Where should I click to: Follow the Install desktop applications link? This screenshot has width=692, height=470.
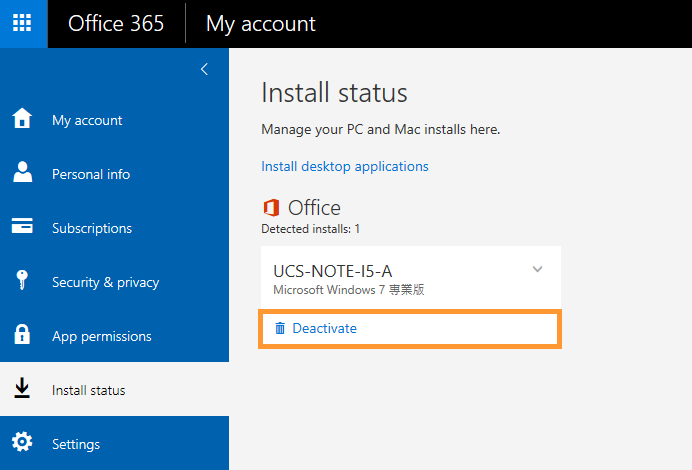tap(345, 166)
